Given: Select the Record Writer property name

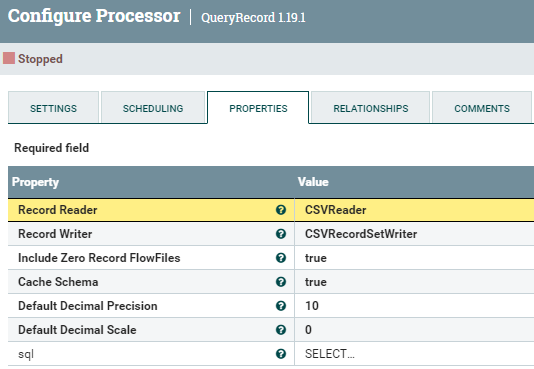Looking at the screenshot, I should point(55,234).
